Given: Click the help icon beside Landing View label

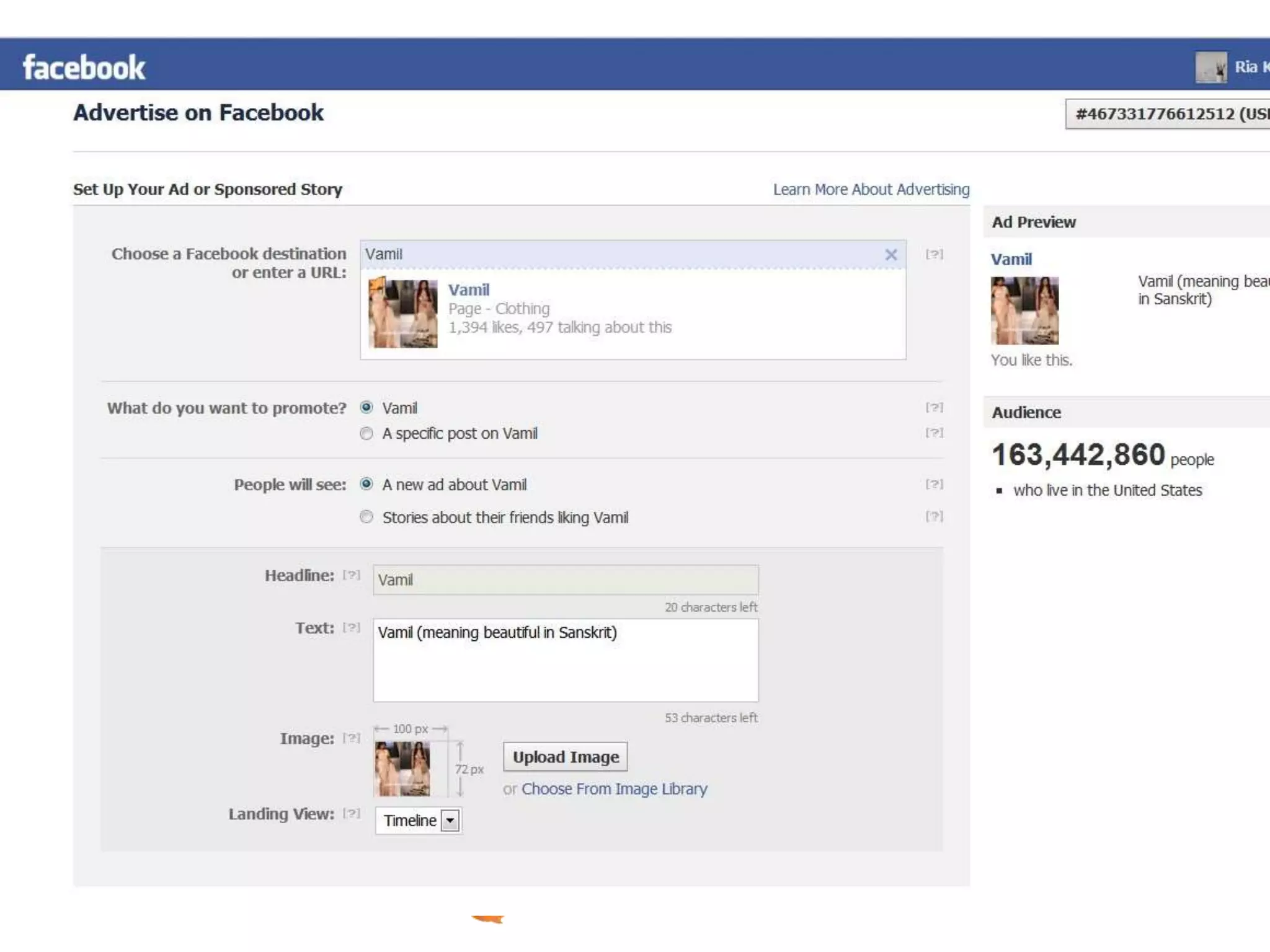Looking at the screenshot, I should 352,813.
